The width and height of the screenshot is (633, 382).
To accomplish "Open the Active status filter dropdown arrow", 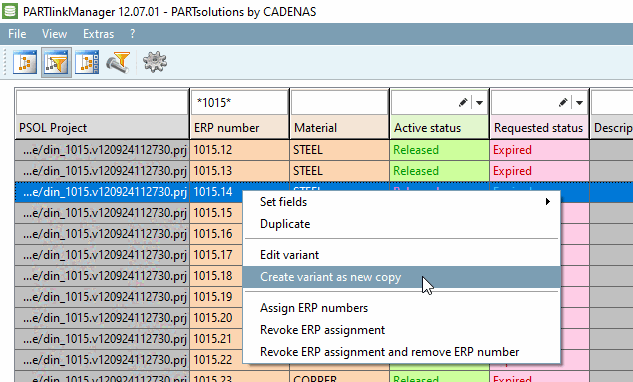I will (x=479, y=103).
